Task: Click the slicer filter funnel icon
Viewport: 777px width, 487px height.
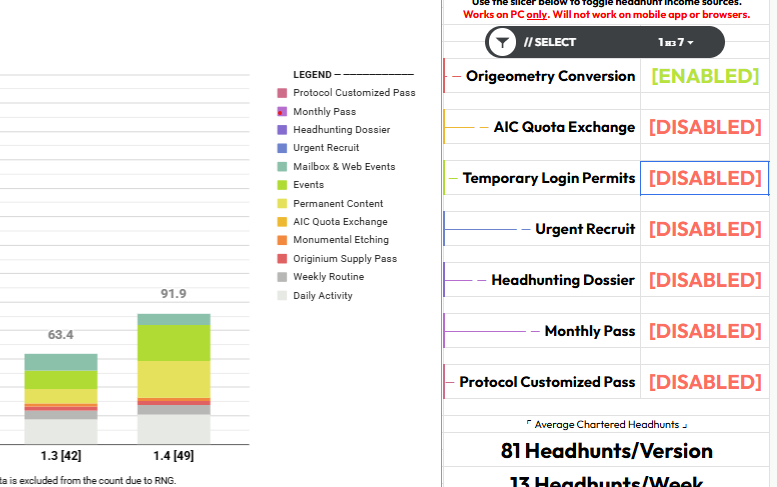Action: [x=502, y=42]
